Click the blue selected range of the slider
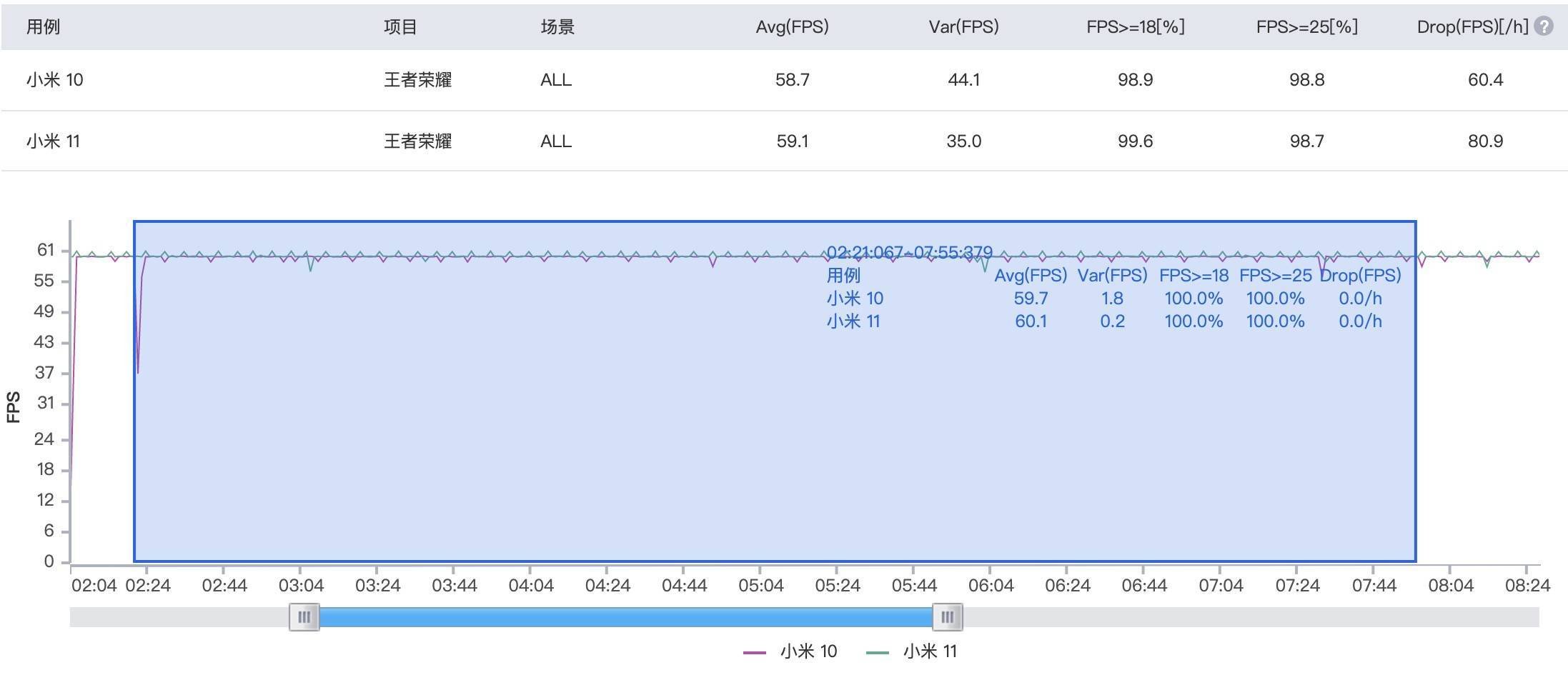1568x680 pixels. (625, 617)
